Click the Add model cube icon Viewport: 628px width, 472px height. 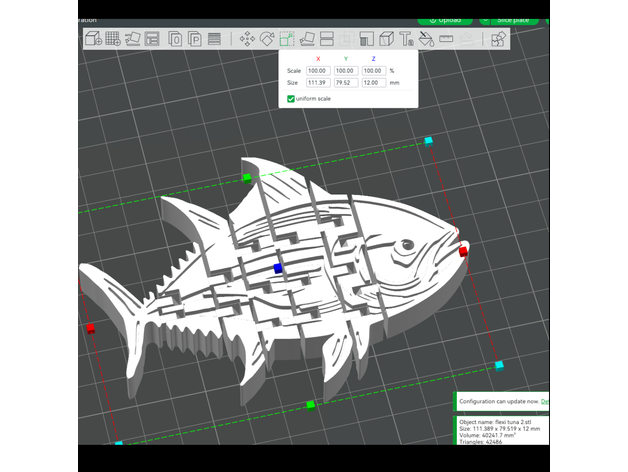pos(92,39)
